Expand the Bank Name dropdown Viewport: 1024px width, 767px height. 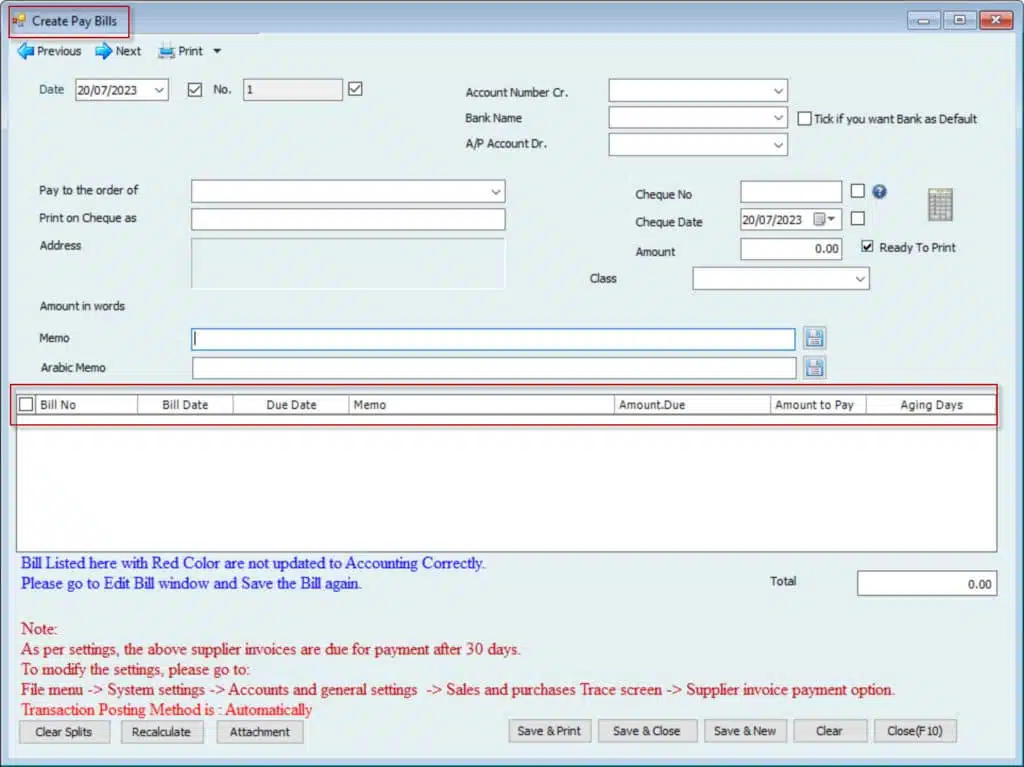click(778, 118)
